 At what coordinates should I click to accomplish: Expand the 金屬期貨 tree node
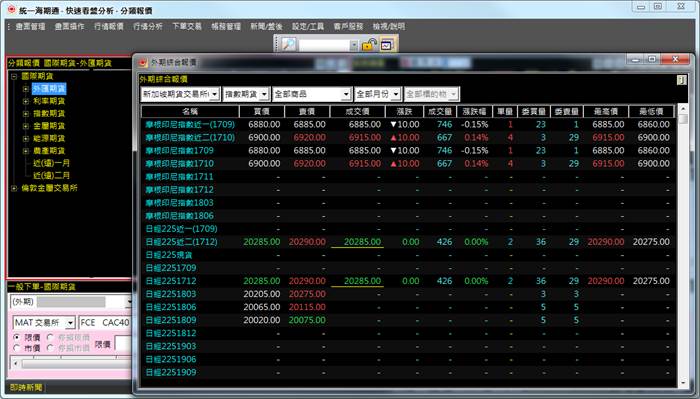click(26, 126)
